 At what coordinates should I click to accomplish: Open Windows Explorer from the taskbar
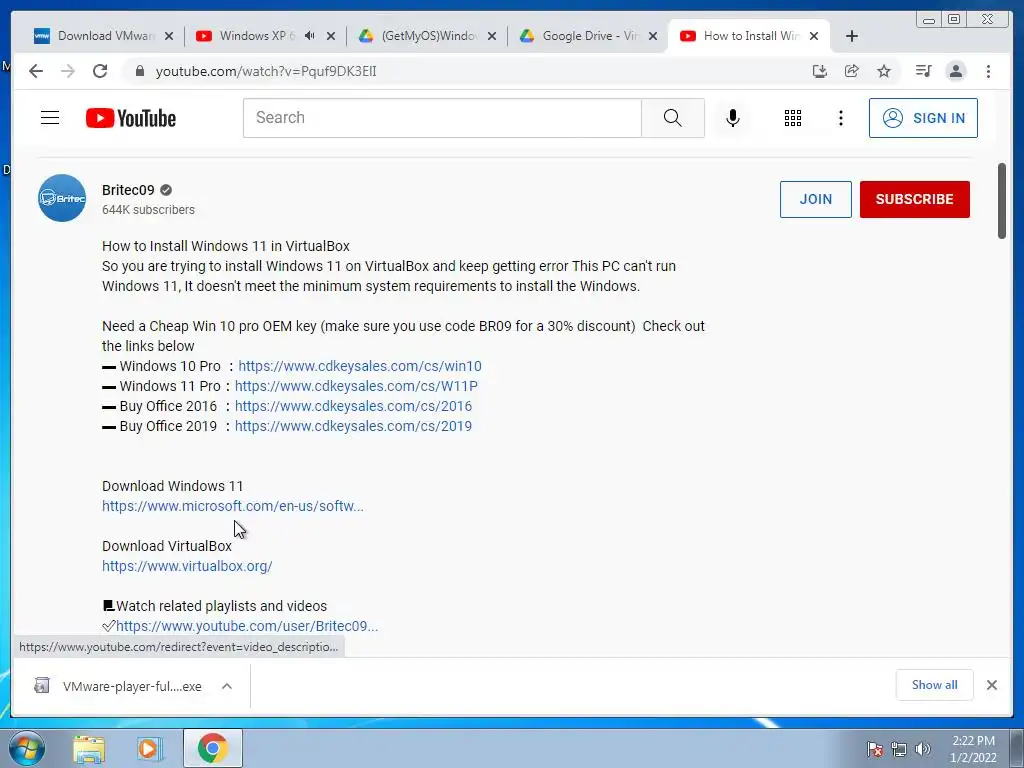[x=89, y=748]
